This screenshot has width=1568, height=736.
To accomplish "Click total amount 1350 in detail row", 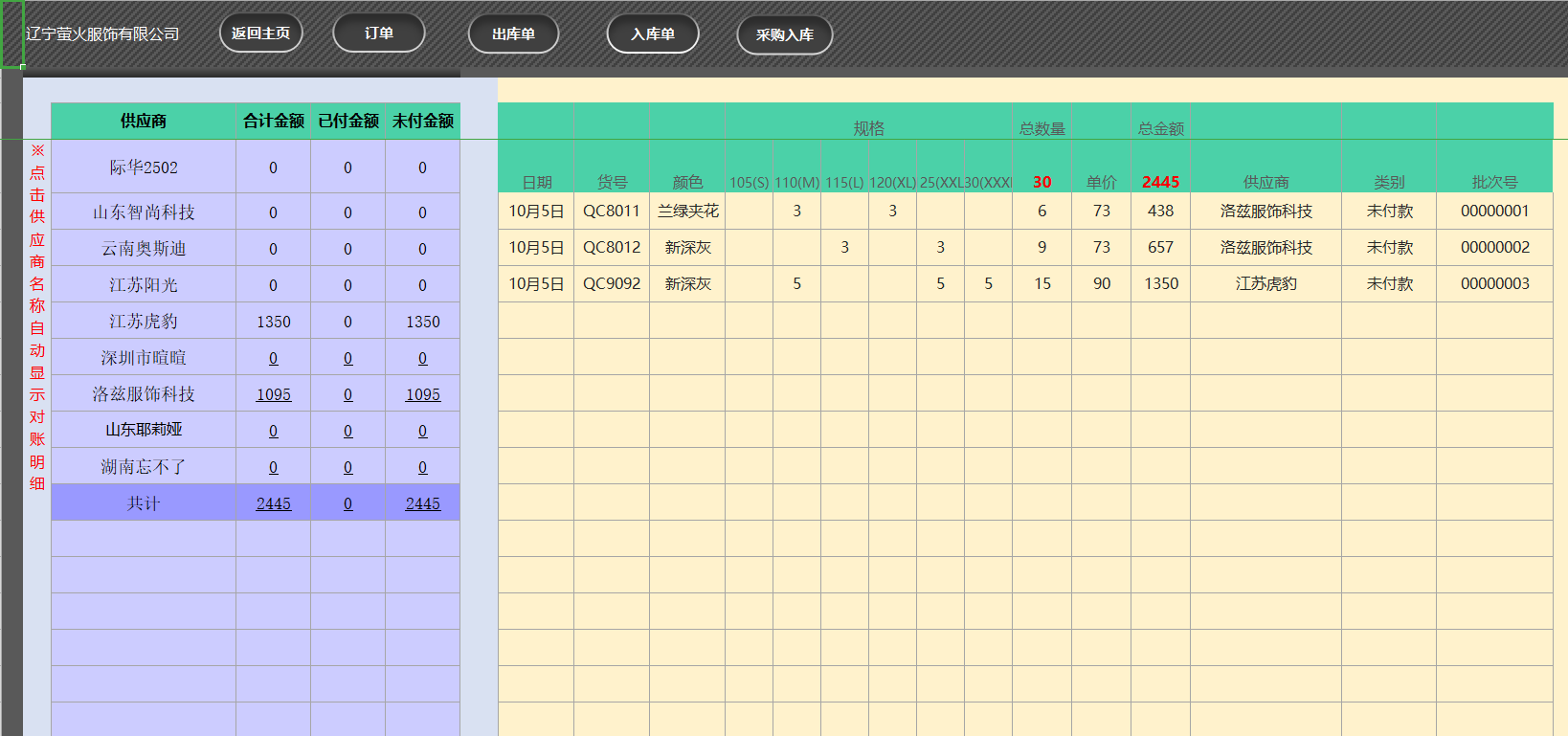I will click(1161, 283).
